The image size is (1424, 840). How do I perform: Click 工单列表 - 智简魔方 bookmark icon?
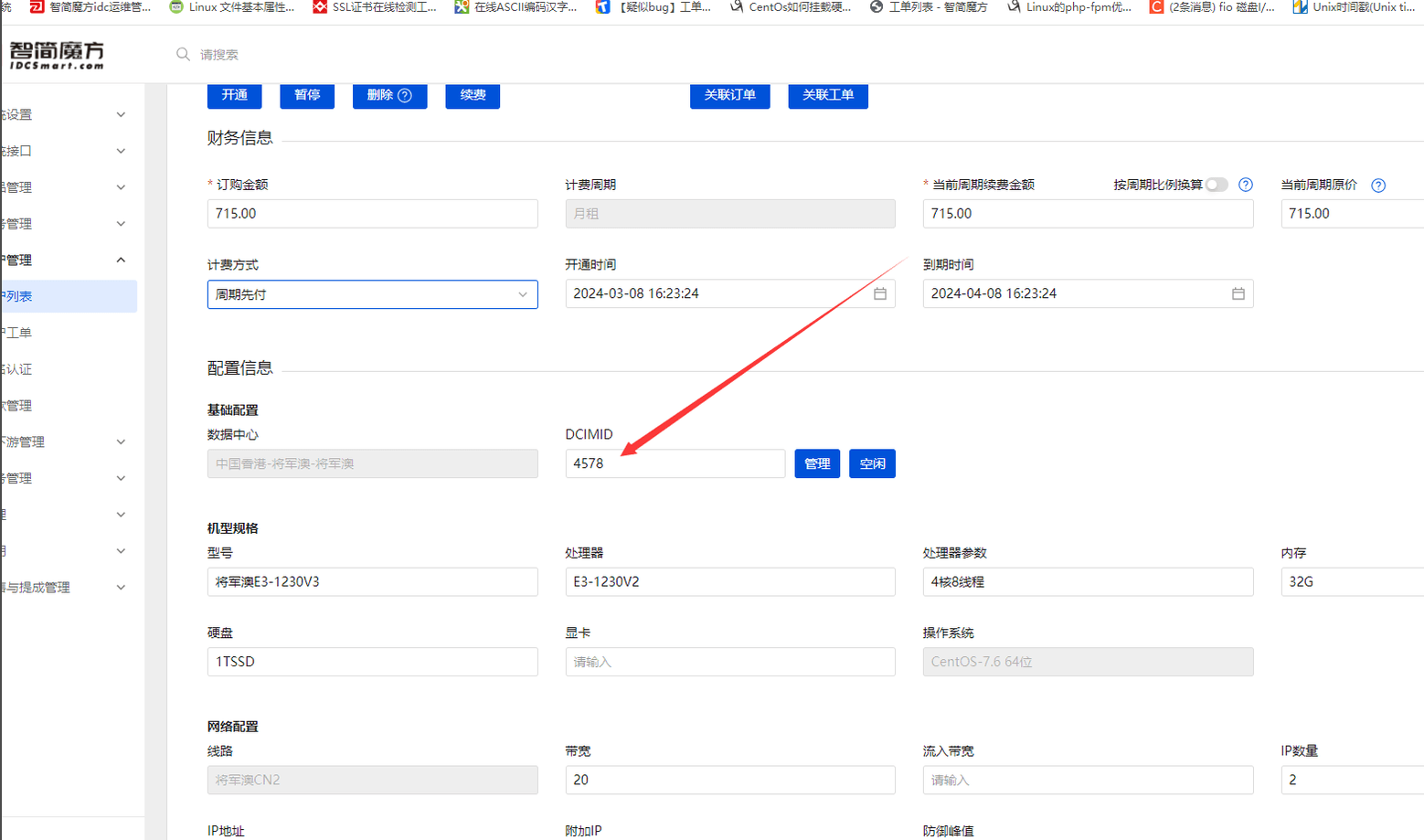click(x=877, y=6)
